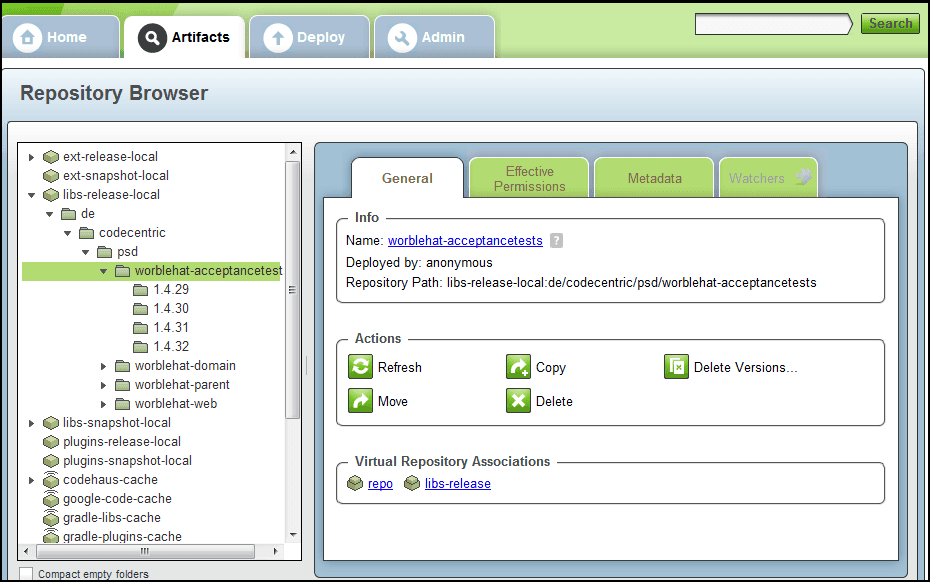Screen dimensions: 930x582
Task: Switch to the Effective Permissions tab
Action: point(529,179)
